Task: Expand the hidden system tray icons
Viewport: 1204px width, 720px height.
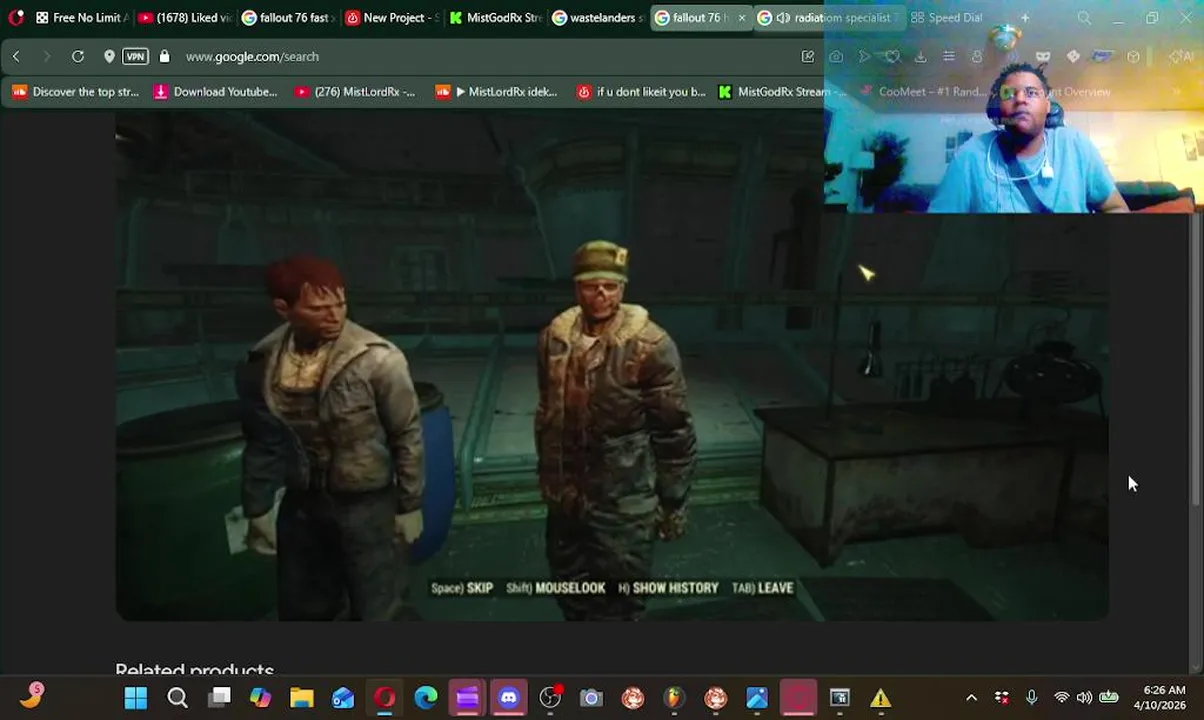Action: (x=971, y=698)
